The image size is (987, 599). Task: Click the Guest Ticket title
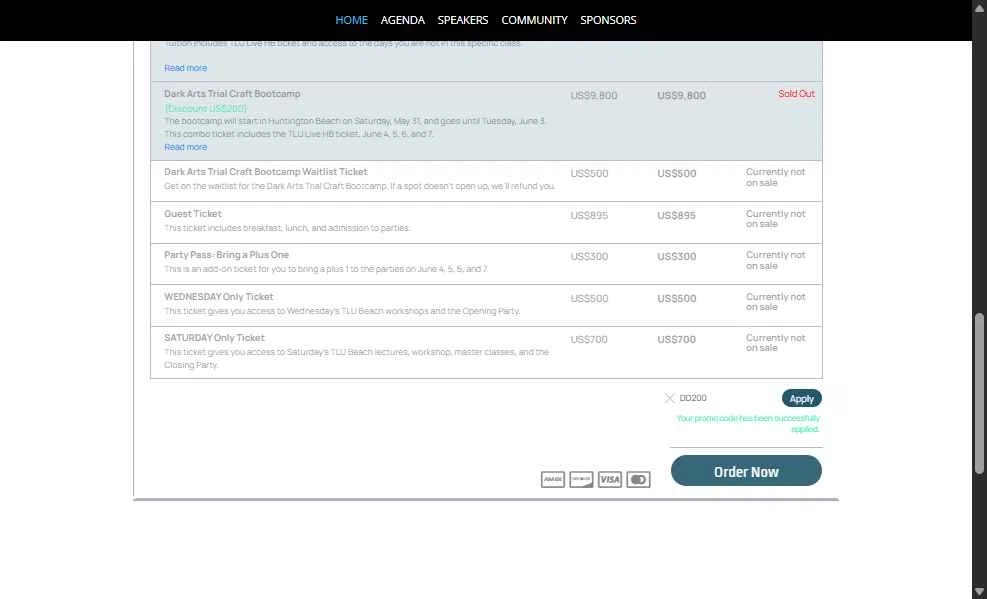pyautogui.click(x=193, y=214)
